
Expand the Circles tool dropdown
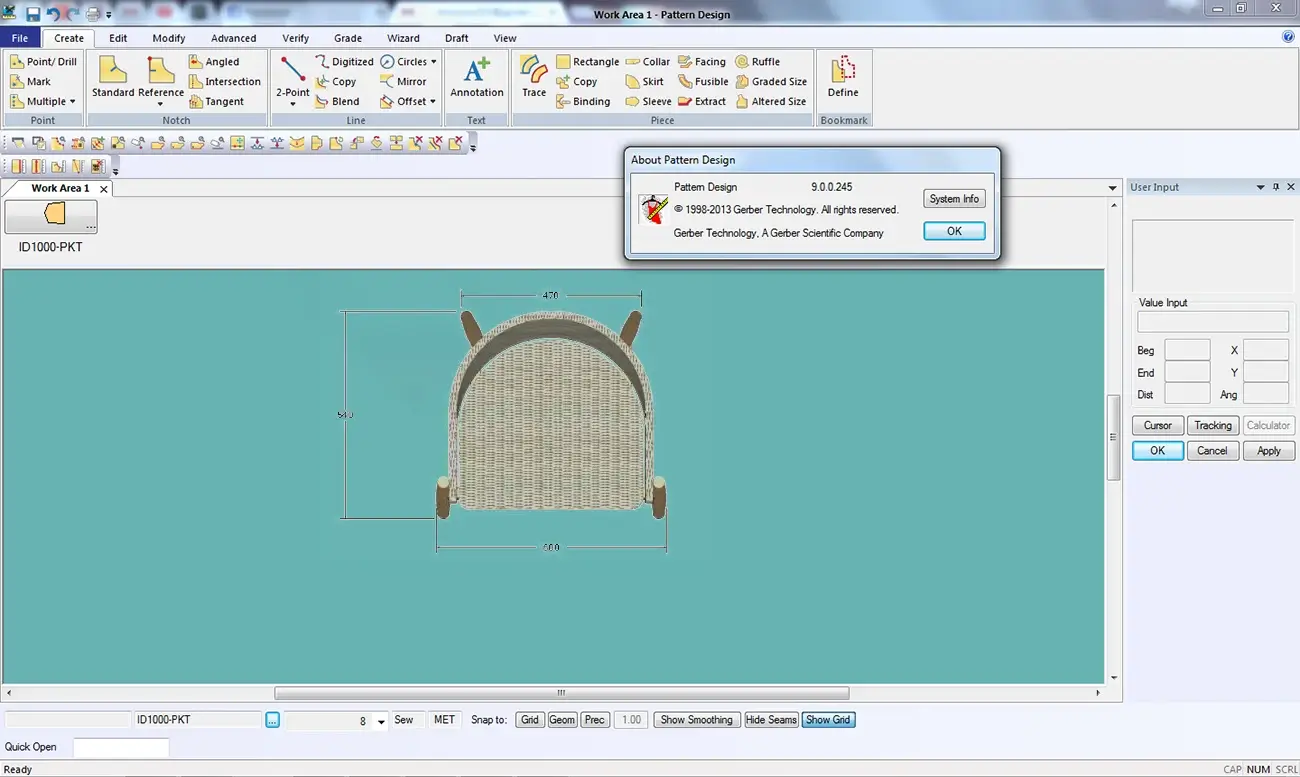click(x=434, y=61)
